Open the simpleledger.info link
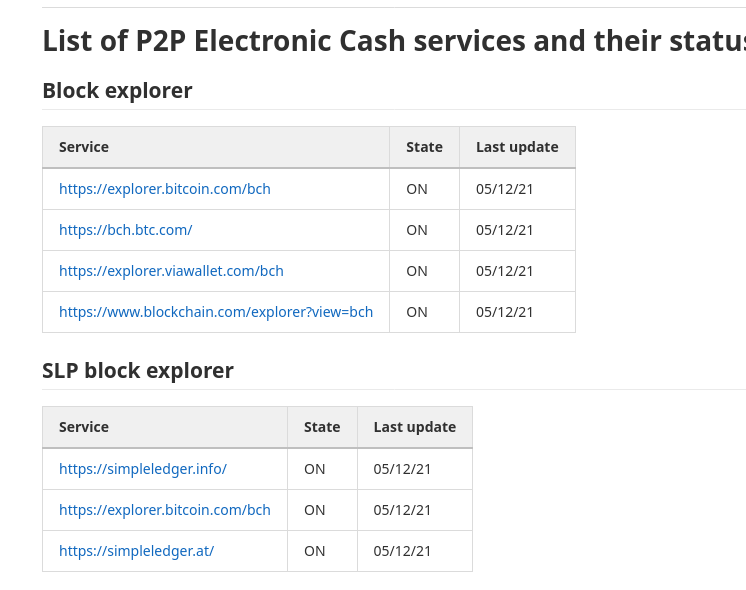The height and width of the screenshot is (590, 746). pos(143,469)
